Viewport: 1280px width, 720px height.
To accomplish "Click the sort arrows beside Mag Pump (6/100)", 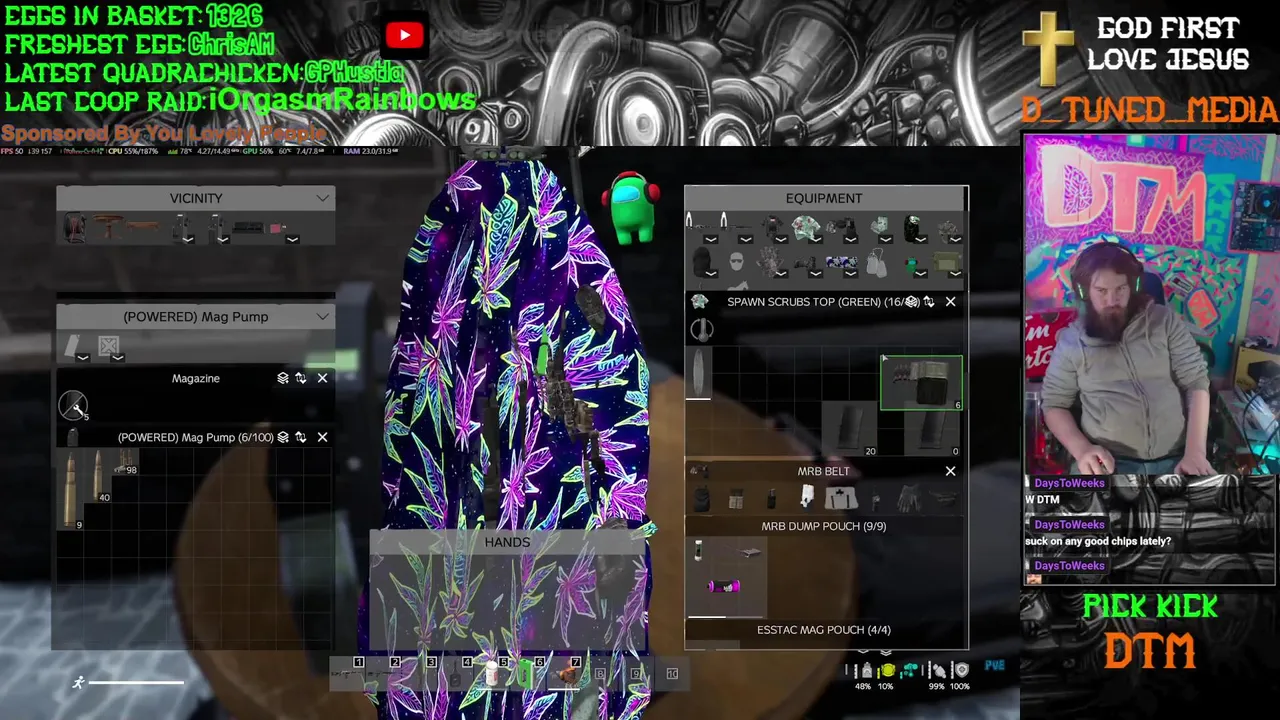I will pos(301,437).
